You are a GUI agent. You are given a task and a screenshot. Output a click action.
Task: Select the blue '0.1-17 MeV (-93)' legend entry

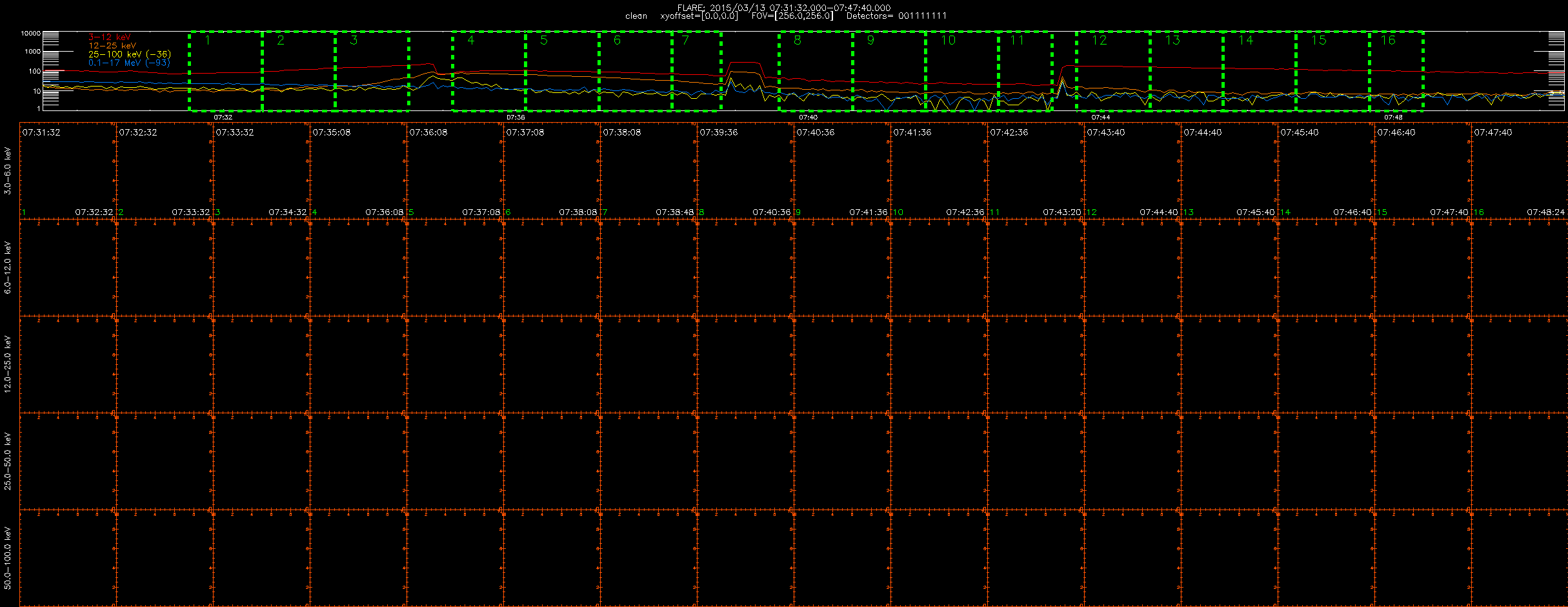pyautogui.click(x=129, y=63)
